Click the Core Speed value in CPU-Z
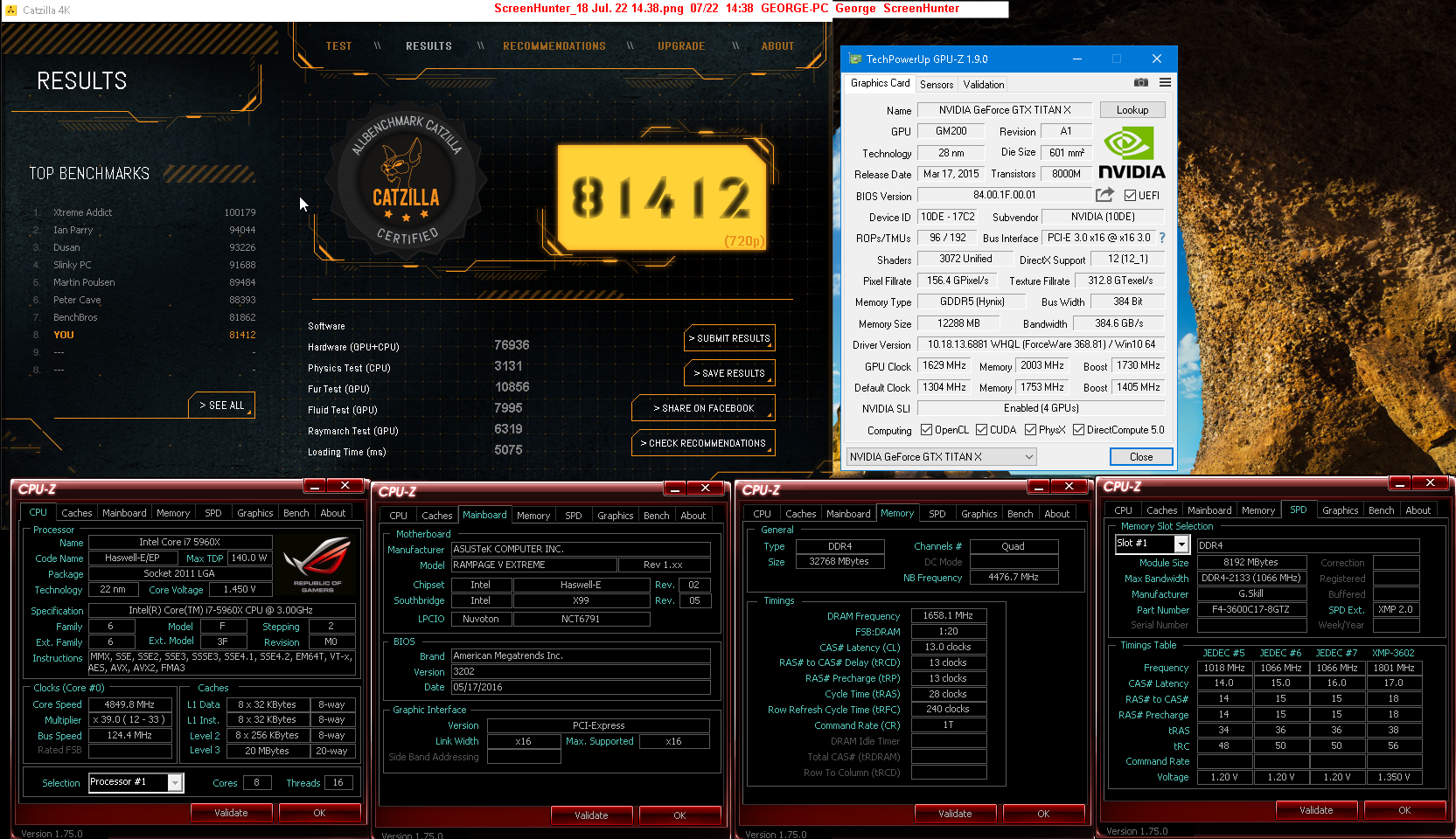The height and width of the screenshot is (839, 1456). tap(129, 704)
